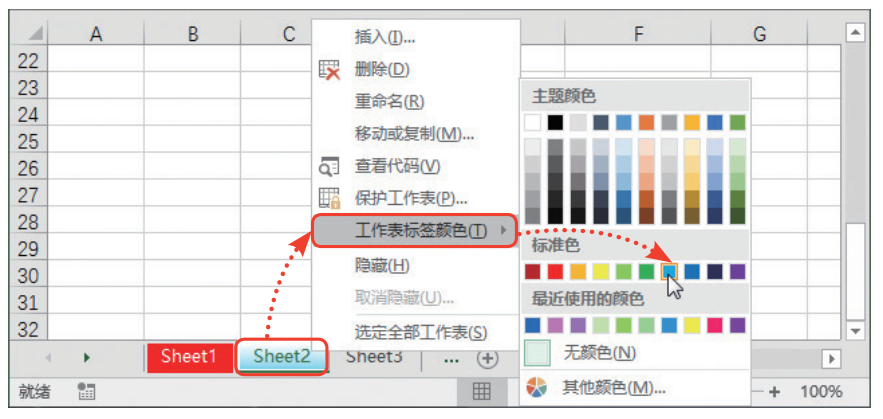This screenshot has width=883, height=419.
Task: Go to next sheet with green arrow
Action: coord(86,358)
